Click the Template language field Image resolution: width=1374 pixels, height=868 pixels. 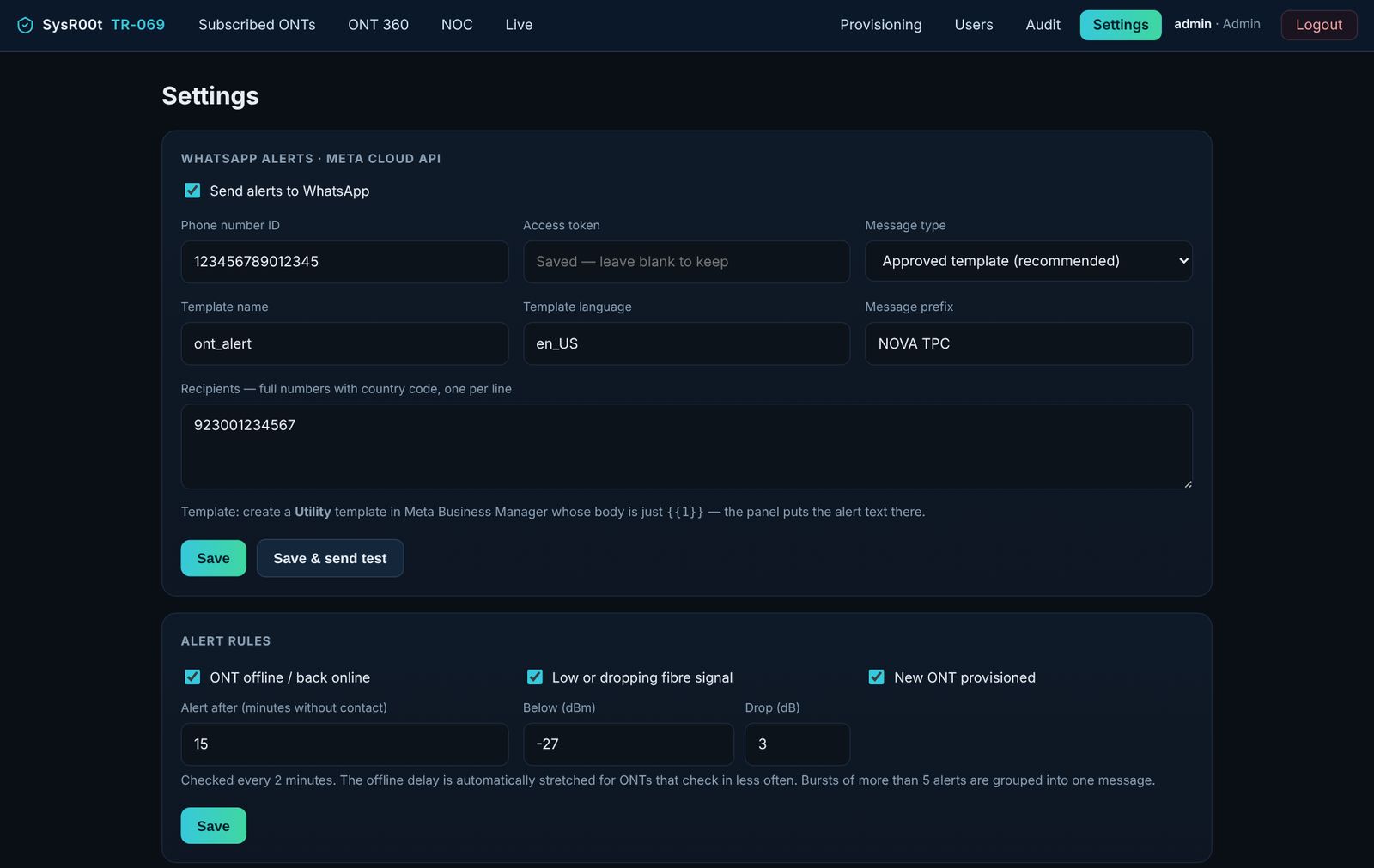click(686, 343)
